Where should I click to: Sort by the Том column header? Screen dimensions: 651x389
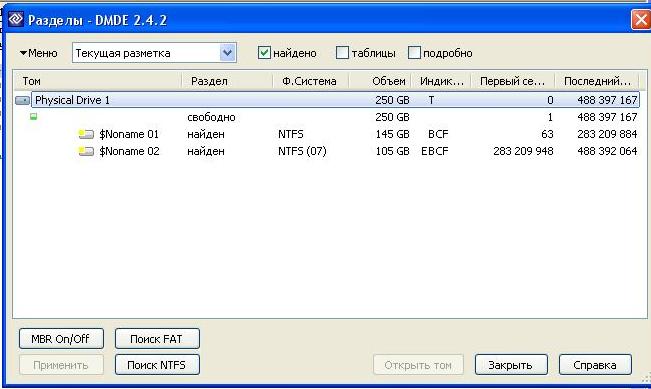tap(98, 81)
